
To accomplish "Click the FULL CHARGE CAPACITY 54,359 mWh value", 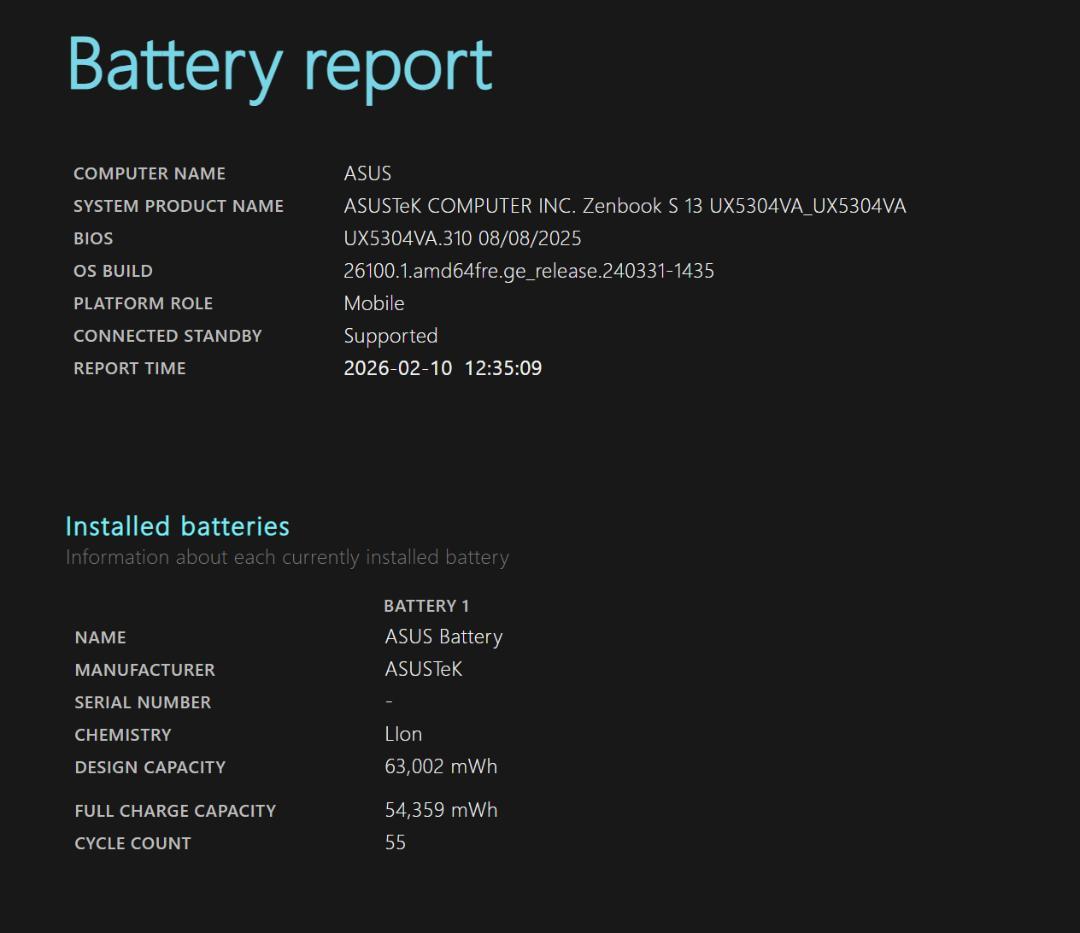I will coord(440,810).
